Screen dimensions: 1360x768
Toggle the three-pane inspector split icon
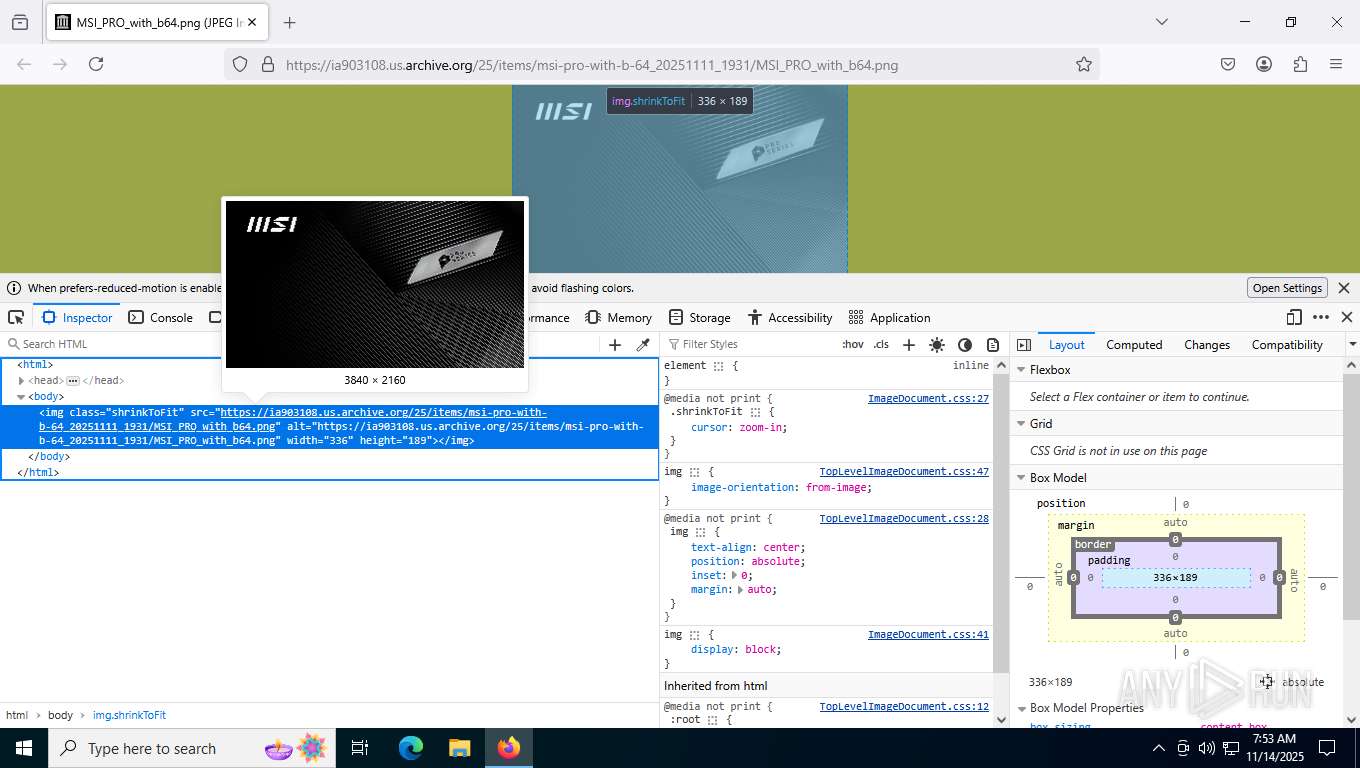(1024, 344)
